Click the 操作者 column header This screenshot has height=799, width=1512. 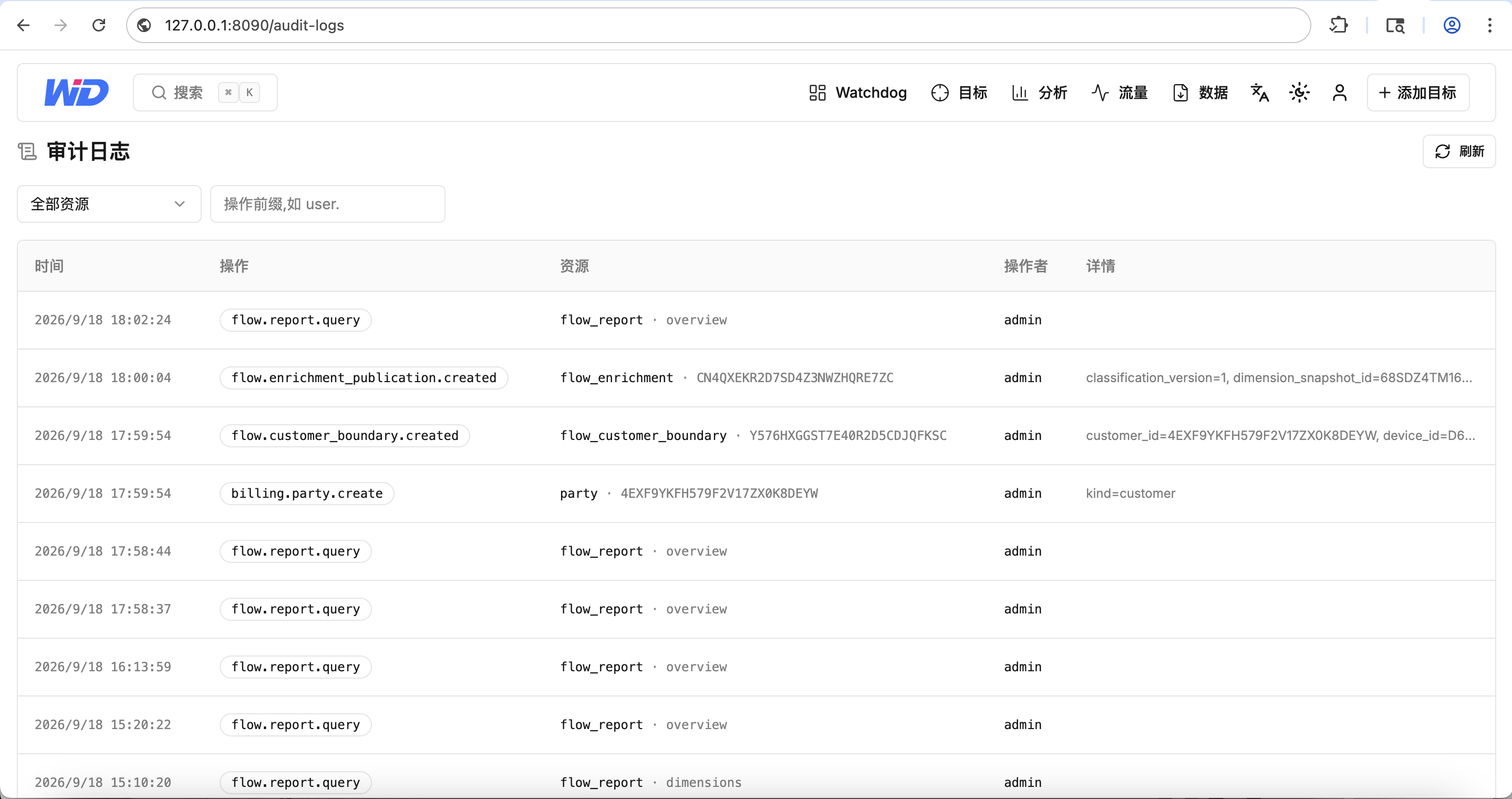(1026, 266)
